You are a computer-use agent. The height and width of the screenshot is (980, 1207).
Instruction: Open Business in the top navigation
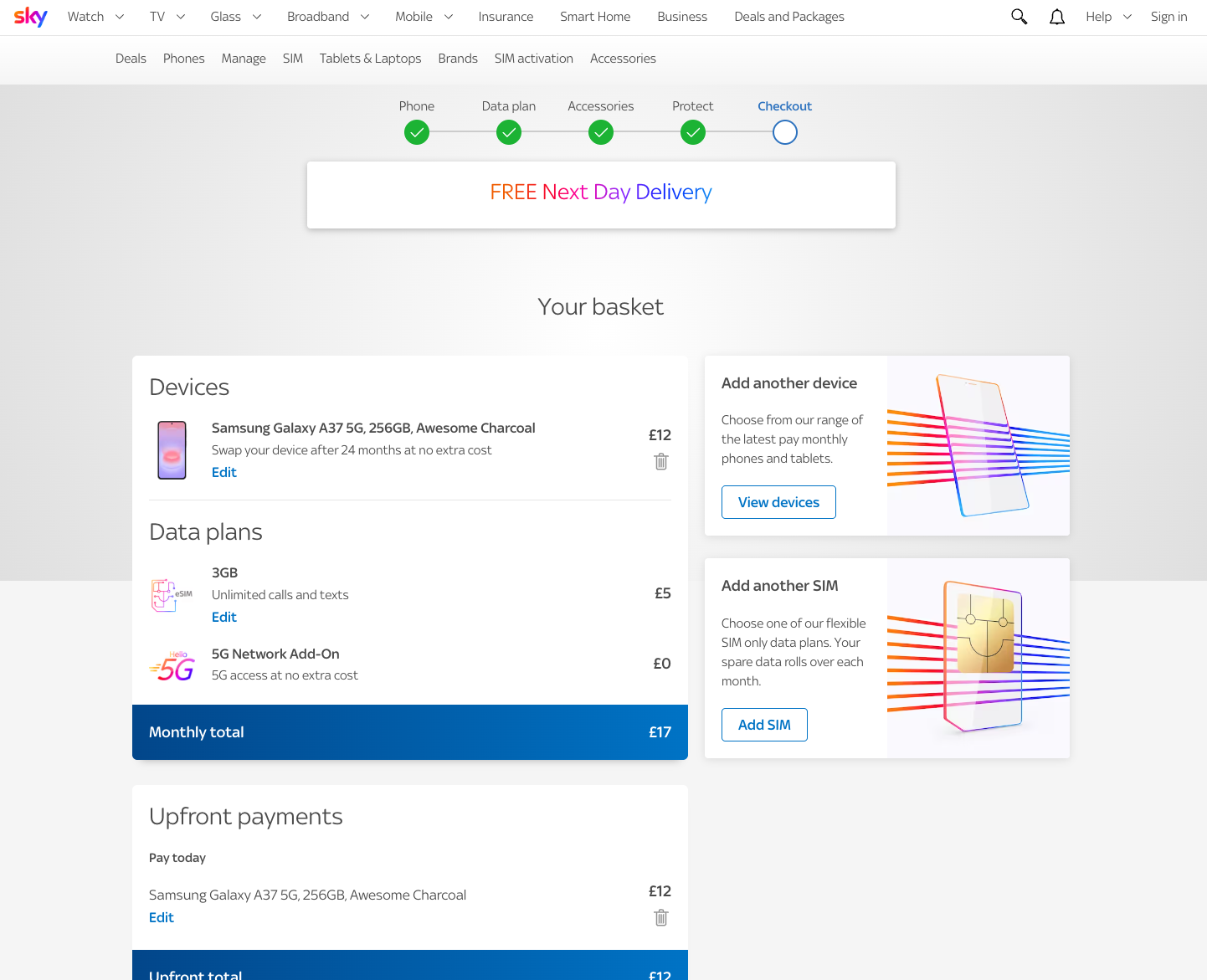[x=682, y=17]
